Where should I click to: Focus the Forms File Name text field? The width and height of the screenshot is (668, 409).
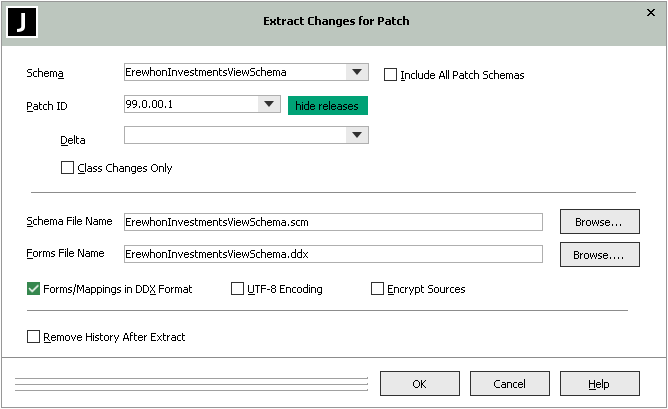pyautogui.click(x=331, y=254)
